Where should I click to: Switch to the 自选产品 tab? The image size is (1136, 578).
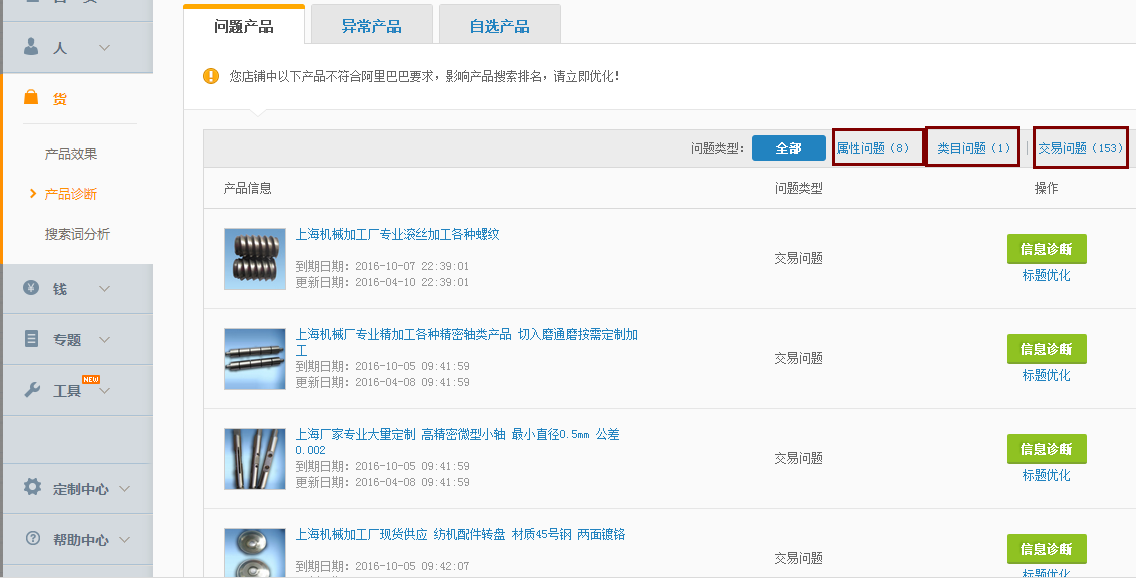click(x=499, y=26)
